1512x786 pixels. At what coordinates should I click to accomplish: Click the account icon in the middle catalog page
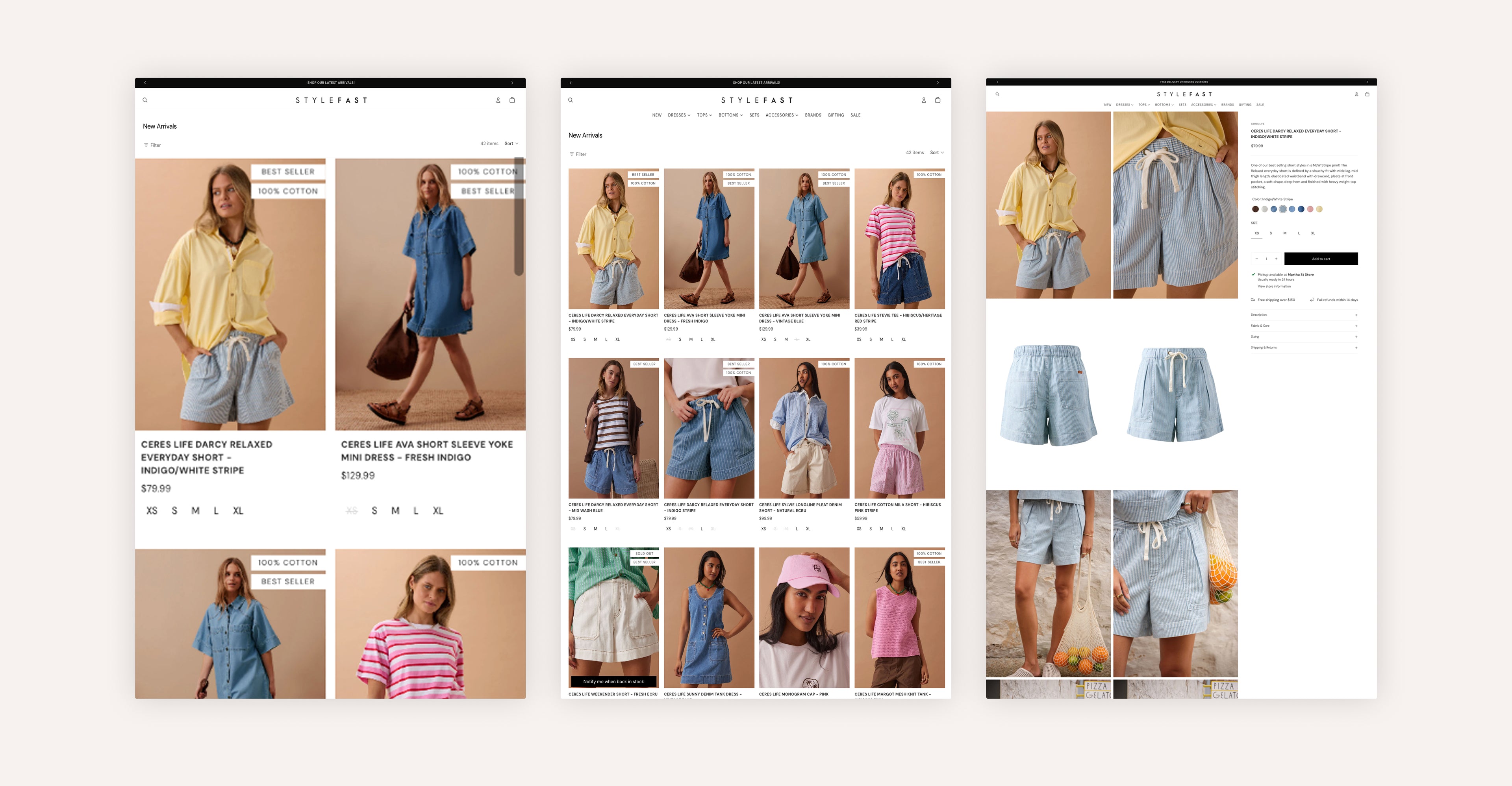[x=923, y=100]
